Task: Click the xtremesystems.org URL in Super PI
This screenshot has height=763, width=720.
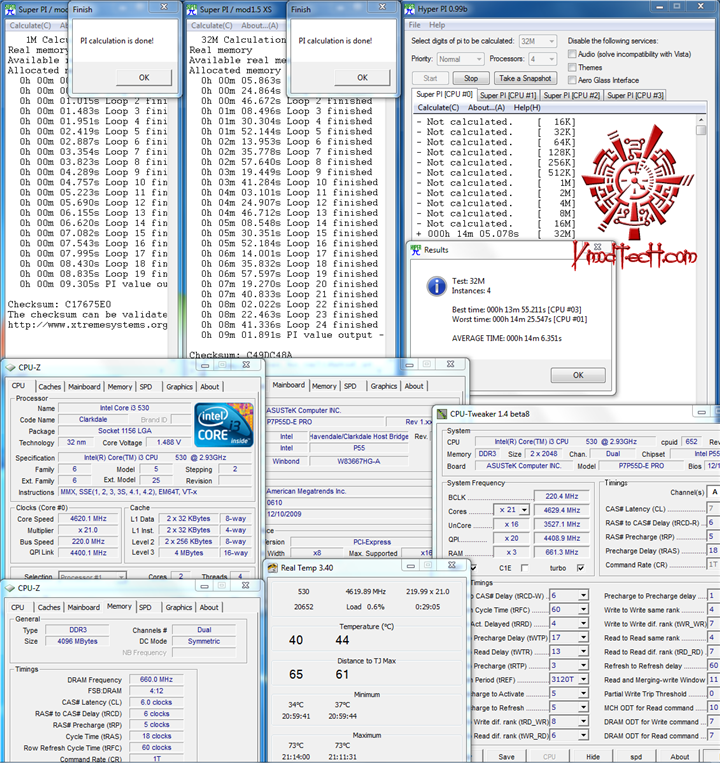Action: pyautogui.click(x=88, y=325)
